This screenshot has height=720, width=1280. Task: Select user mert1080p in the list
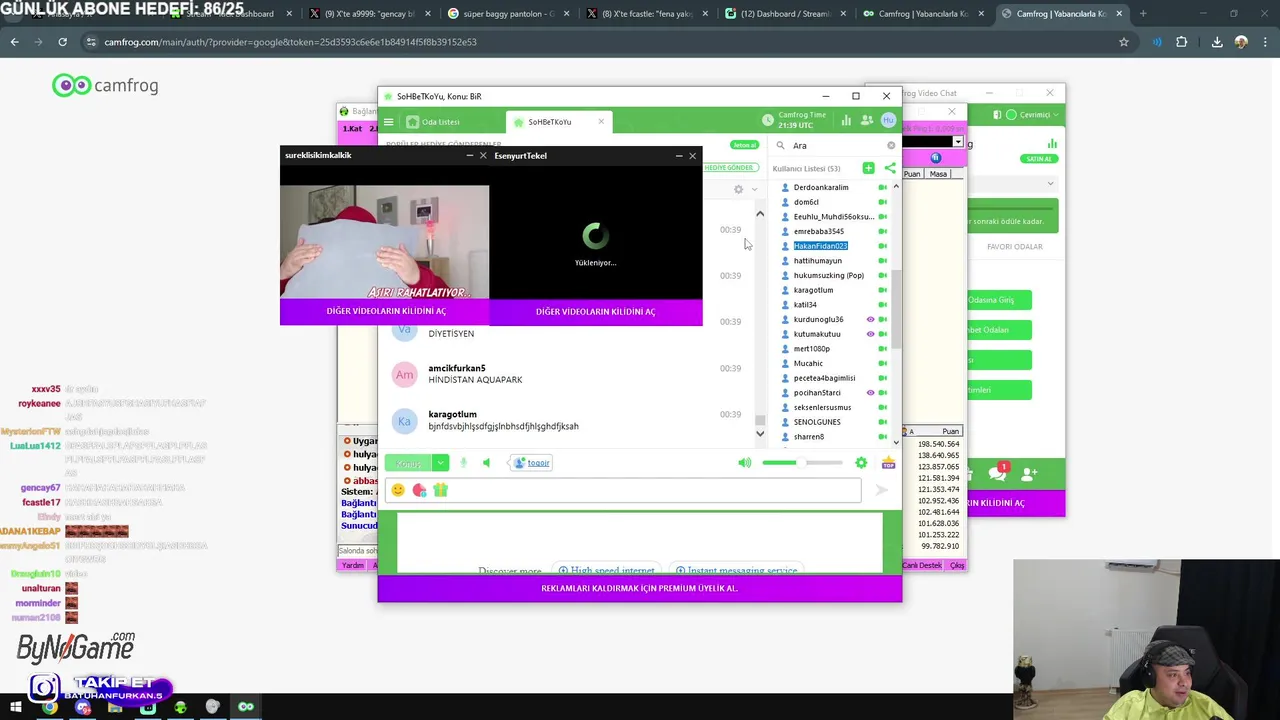(x=811, y=349)
